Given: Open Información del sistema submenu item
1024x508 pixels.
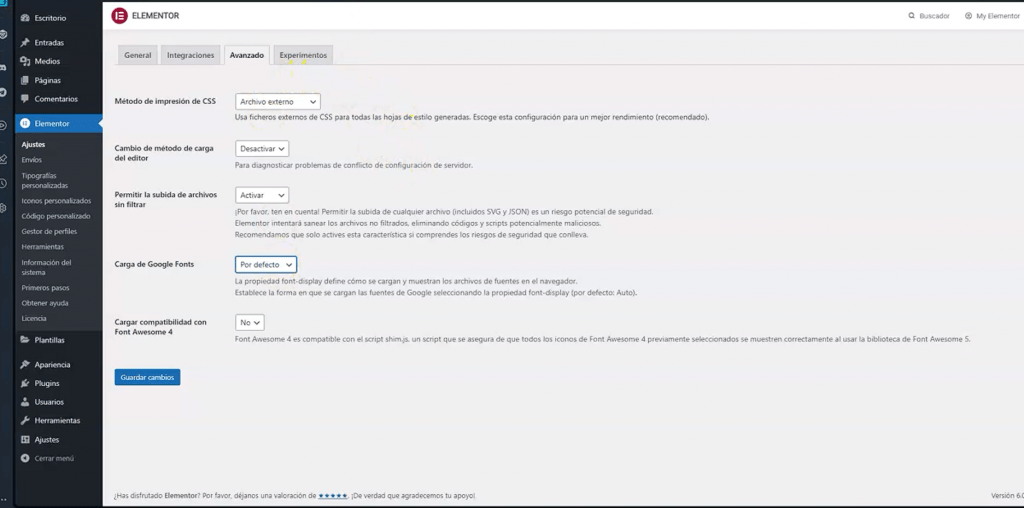Looking at the screenshot, I should coord(46,267).
